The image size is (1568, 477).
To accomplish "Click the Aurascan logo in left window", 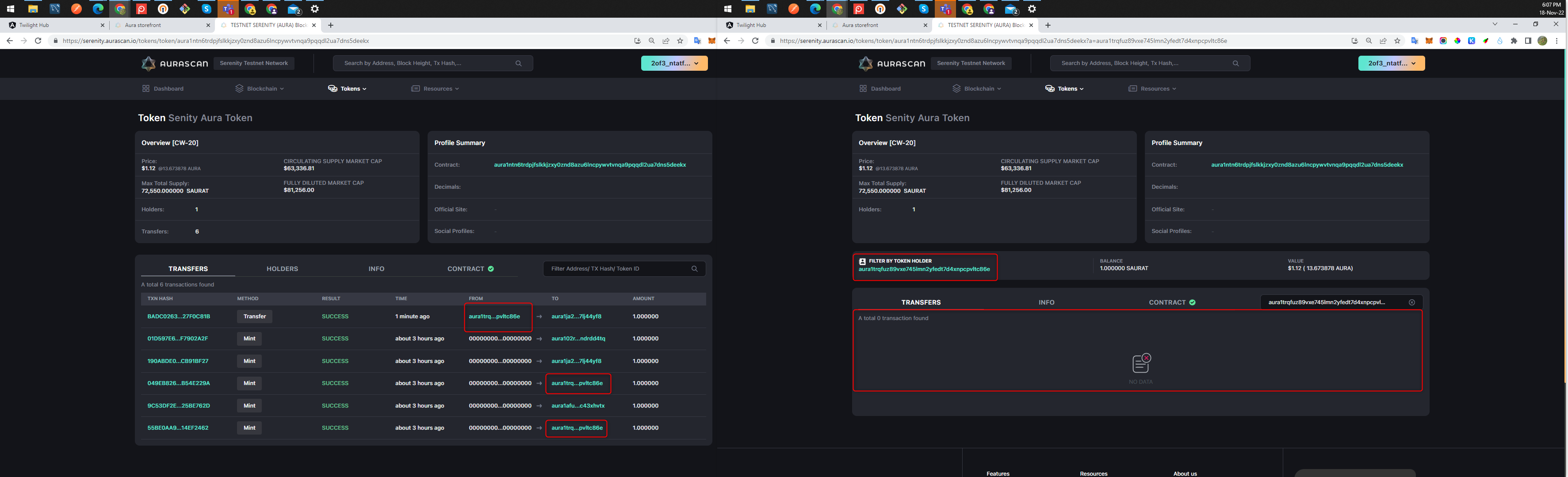I will click(175, 63).
